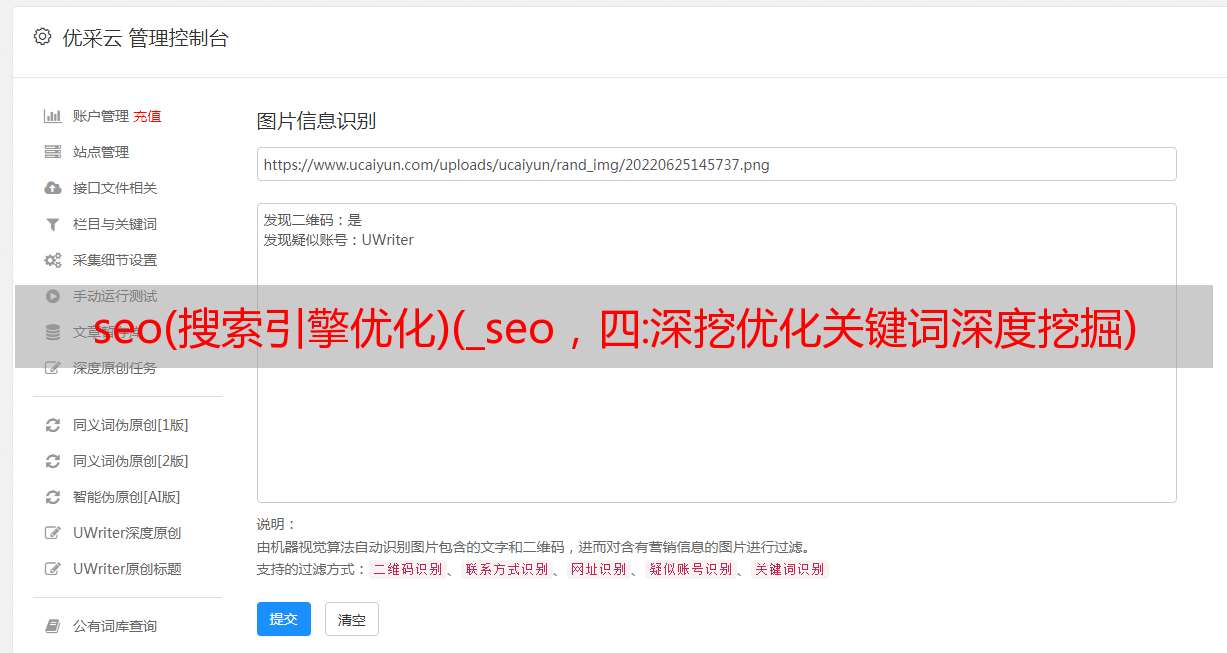Open 账户管理 in the sidebar
Viewport: 1227px width, 653px height.
[101, 116]
